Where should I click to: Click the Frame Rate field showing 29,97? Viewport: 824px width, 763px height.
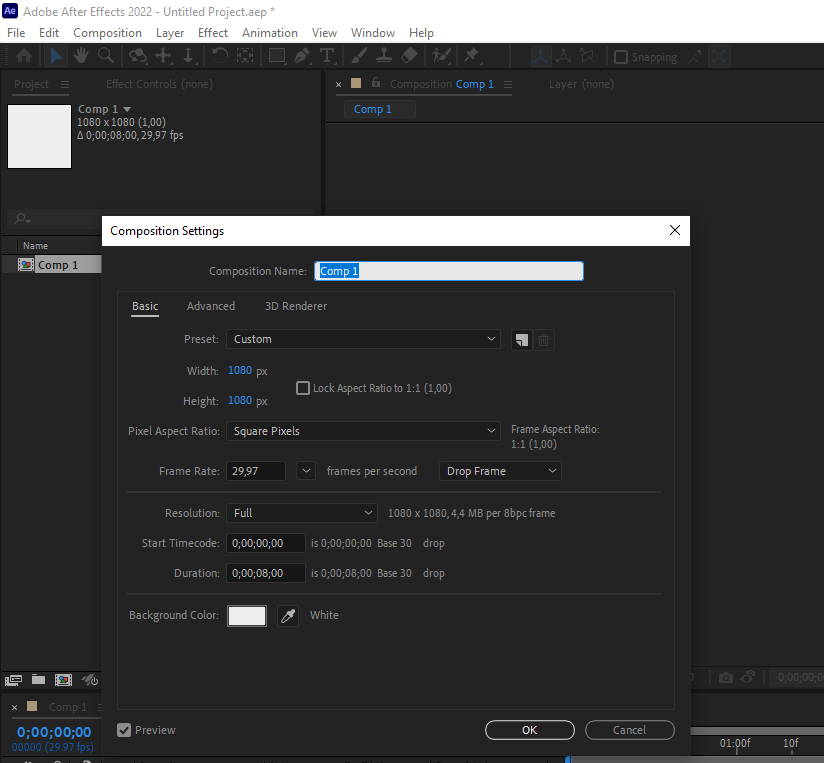(255, 471)
